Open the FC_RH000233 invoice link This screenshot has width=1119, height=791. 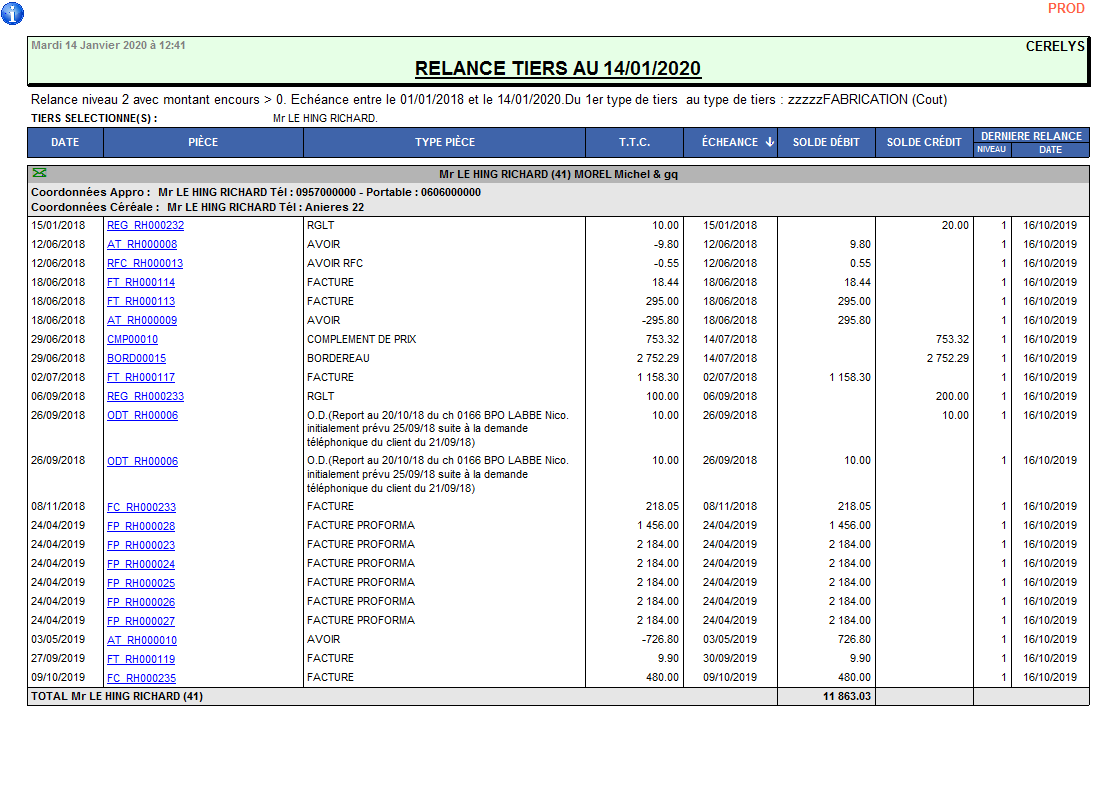coord(141,507)
